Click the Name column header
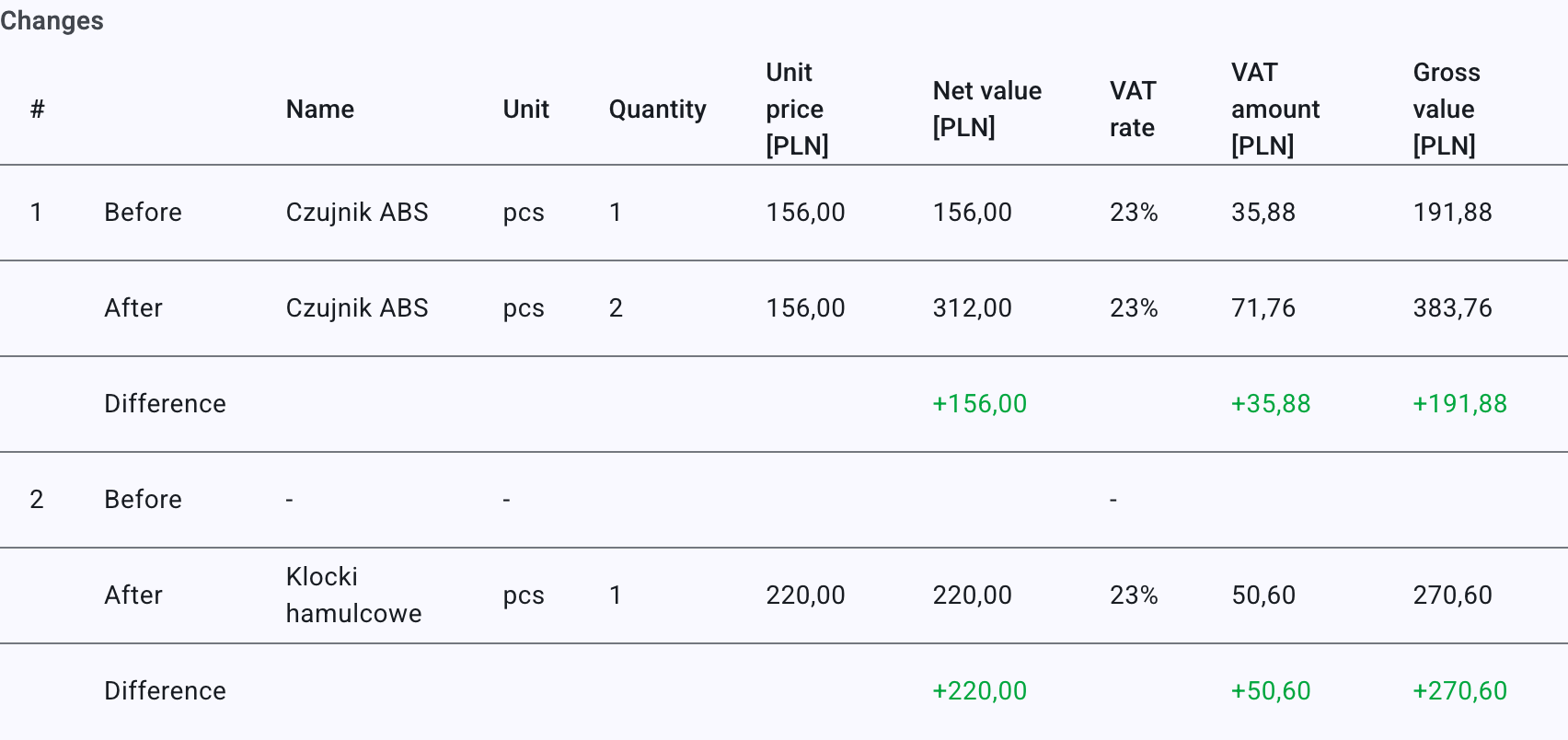1568x740 pixels. [319, 110]
